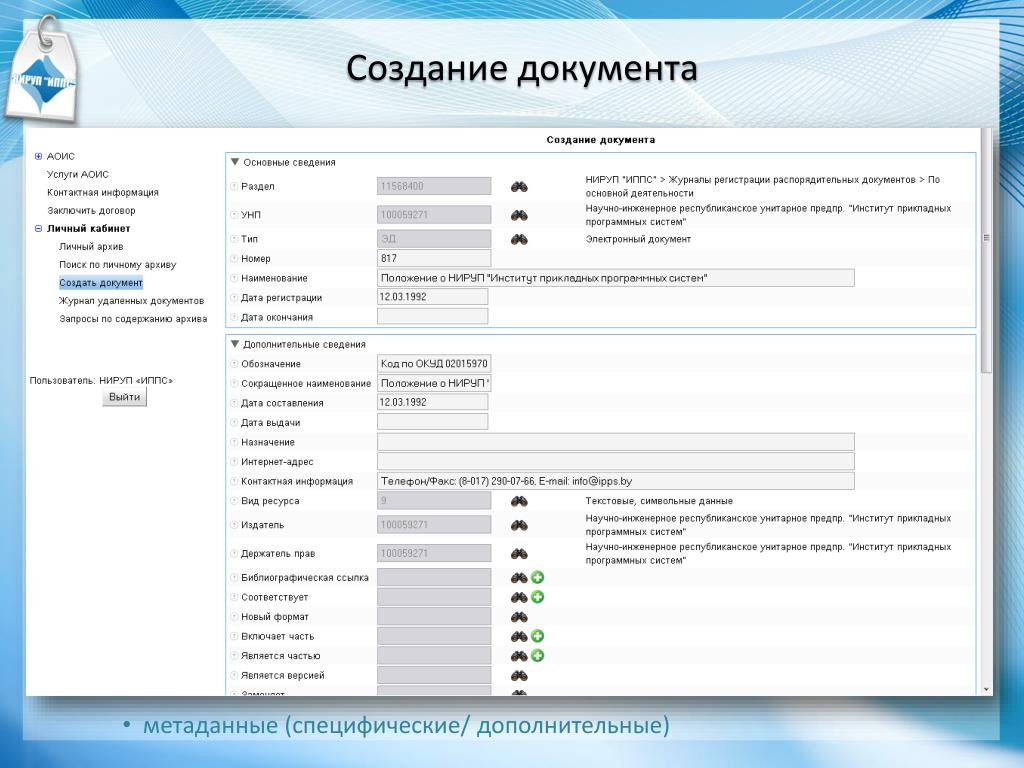This screenshot has width=1024, height=768.
Task: Open Контактная информация menu item
Action: point(103,193)
